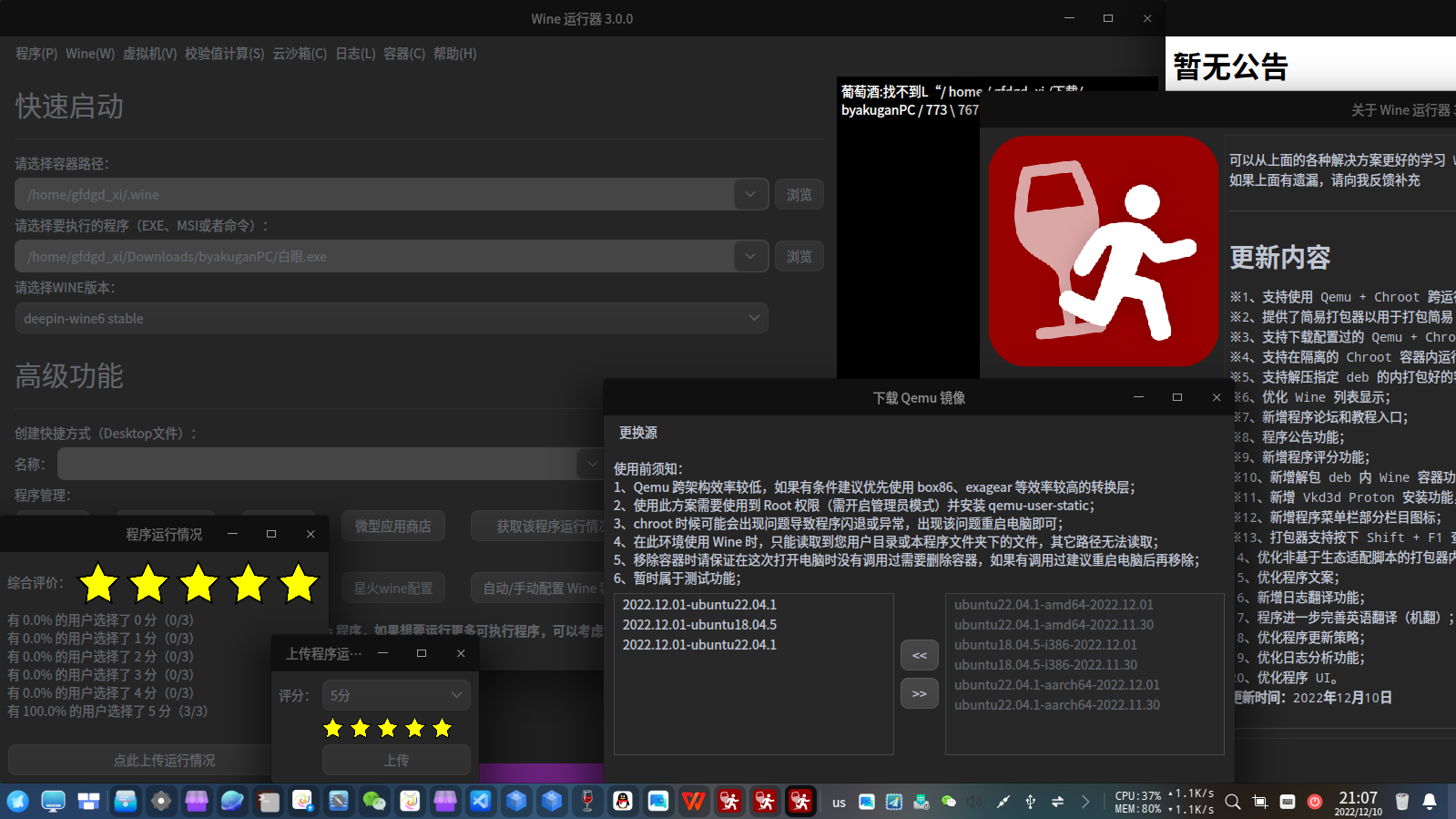
Task: Open system settings gear icon in taskbar
Action: click(x=161, y=802)
